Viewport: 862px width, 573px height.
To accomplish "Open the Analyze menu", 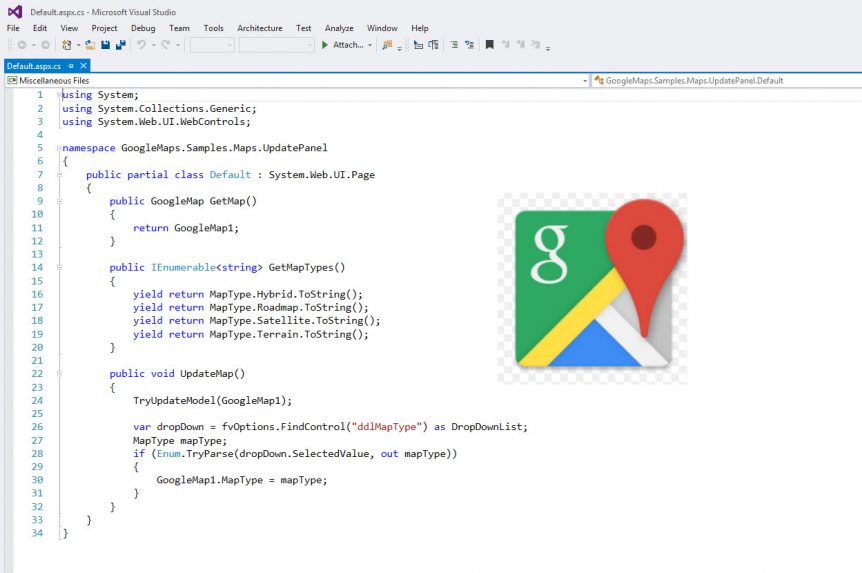I will (x=339, y=28).
